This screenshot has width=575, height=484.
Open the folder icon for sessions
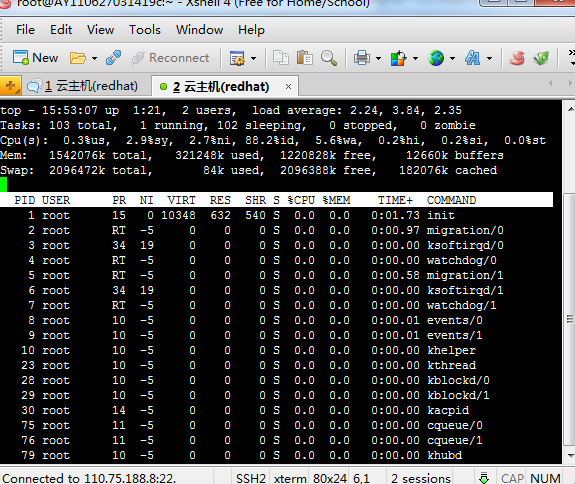click(x=77, y=58)
